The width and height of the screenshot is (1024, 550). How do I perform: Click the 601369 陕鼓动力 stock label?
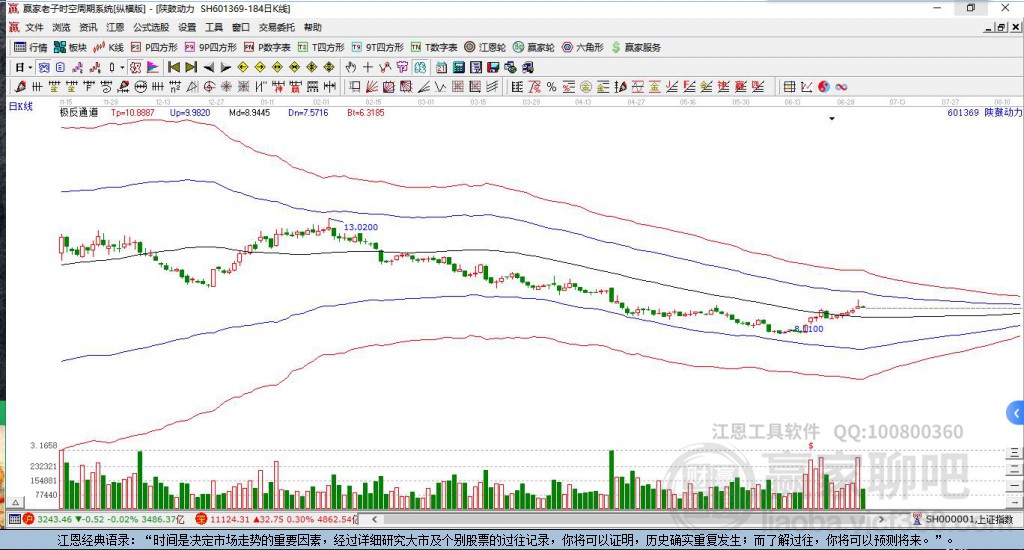click(x=984, y=112)
